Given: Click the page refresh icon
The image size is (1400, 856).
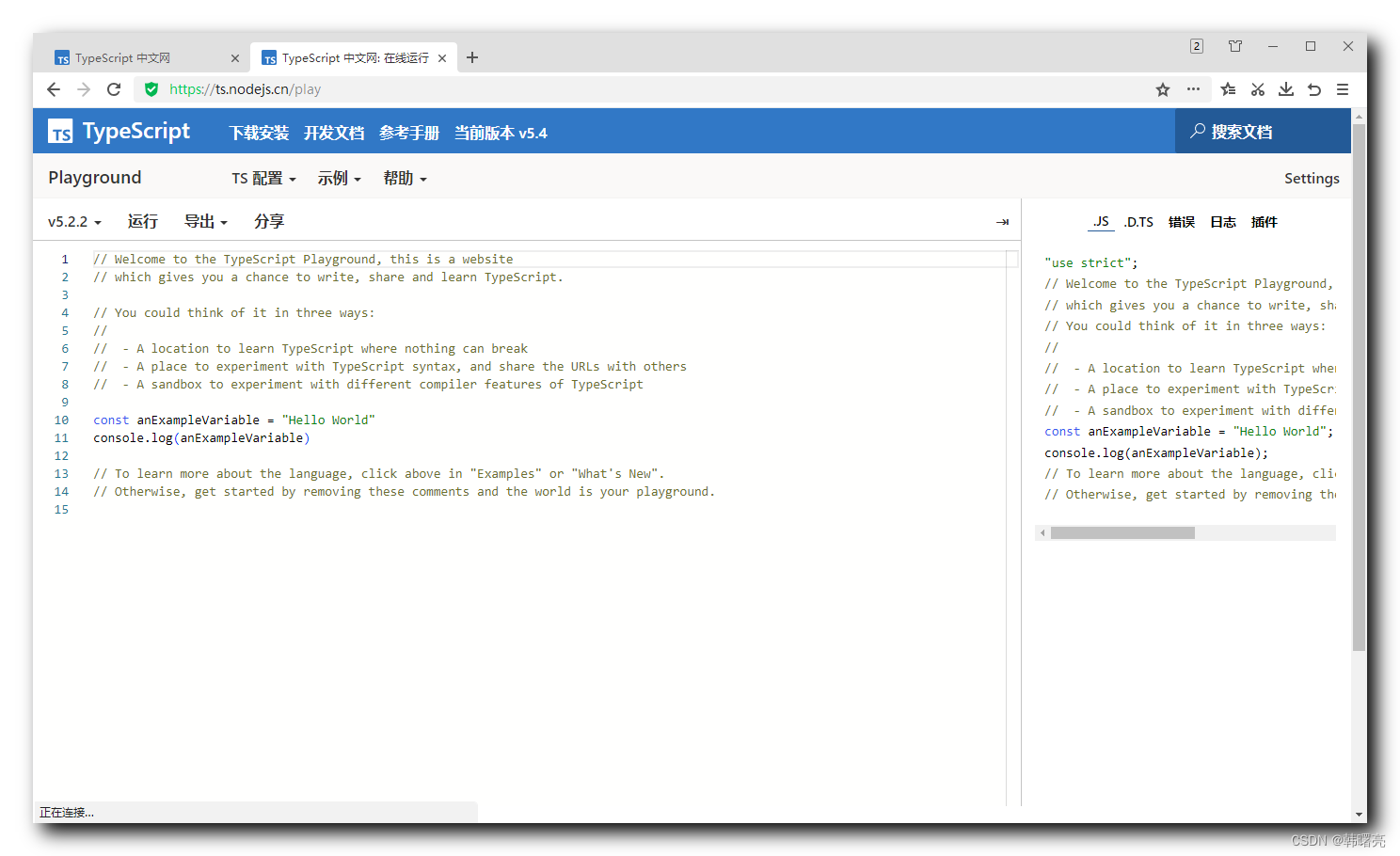Looking at the screenshot, I should coord(114,89).
